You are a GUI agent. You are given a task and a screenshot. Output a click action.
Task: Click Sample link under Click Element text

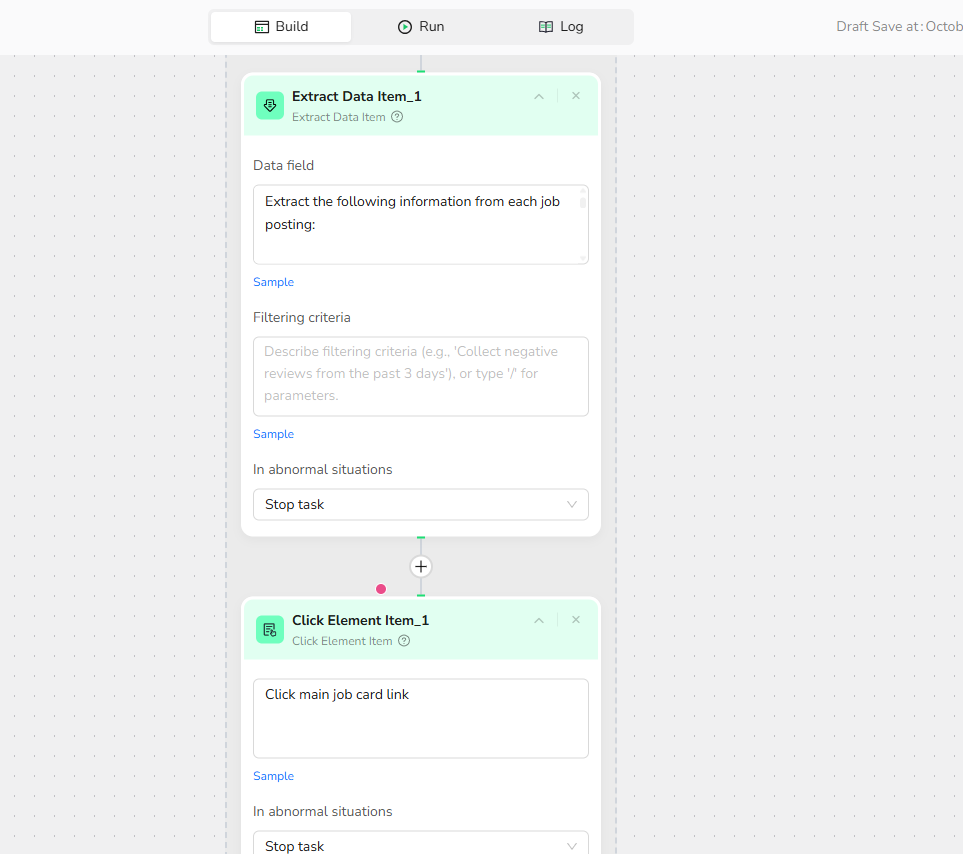tap(273, 776)
